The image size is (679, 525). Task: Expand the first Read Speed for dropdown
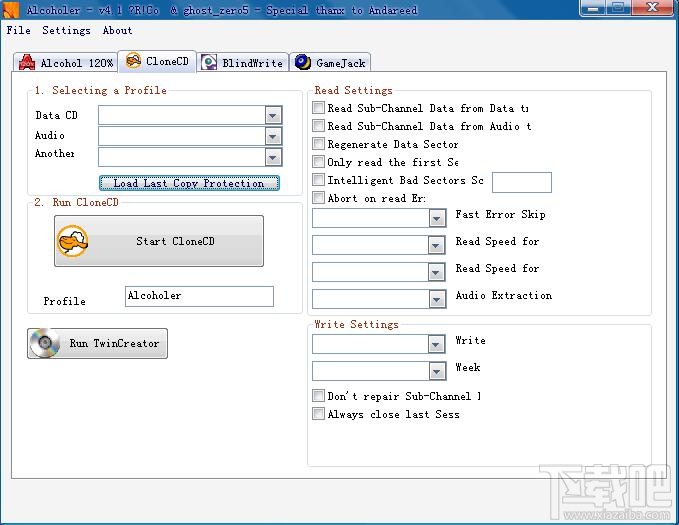point(437,245)
